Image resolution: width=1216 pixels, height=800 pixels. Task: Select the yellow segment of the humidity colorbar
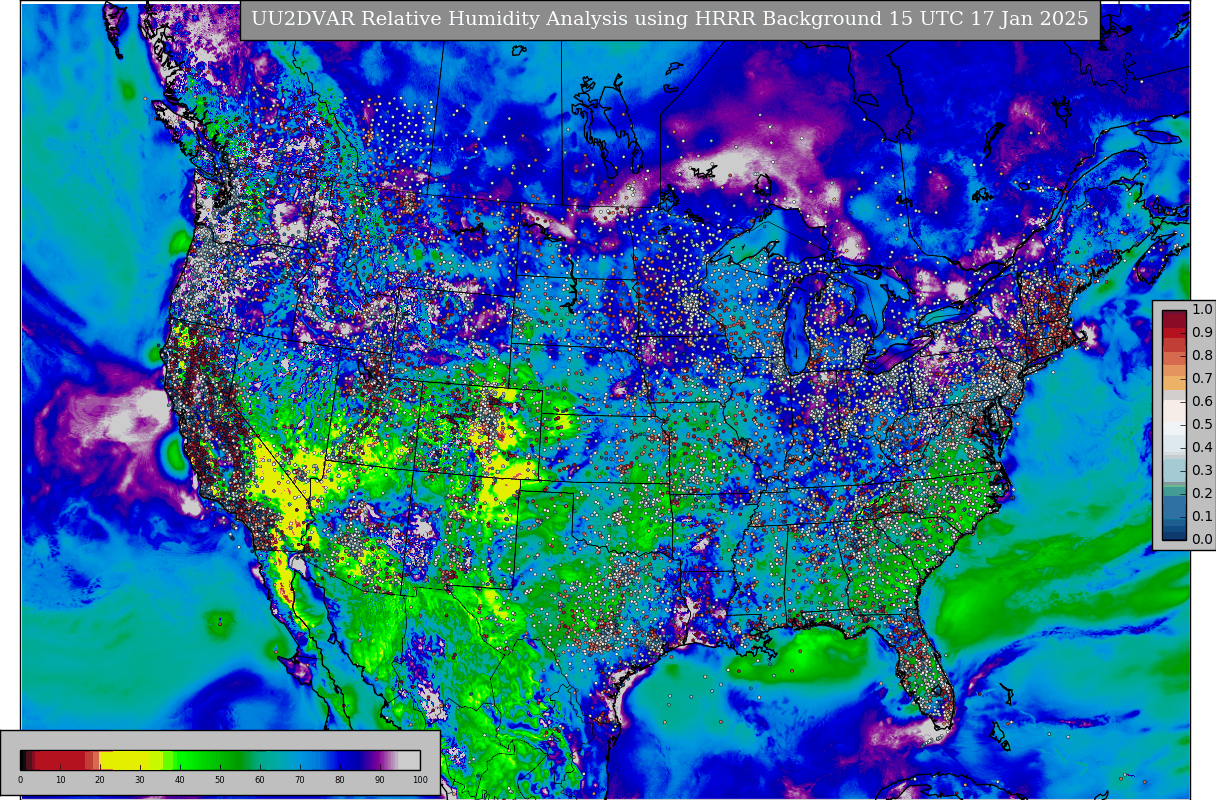point(130,760)
